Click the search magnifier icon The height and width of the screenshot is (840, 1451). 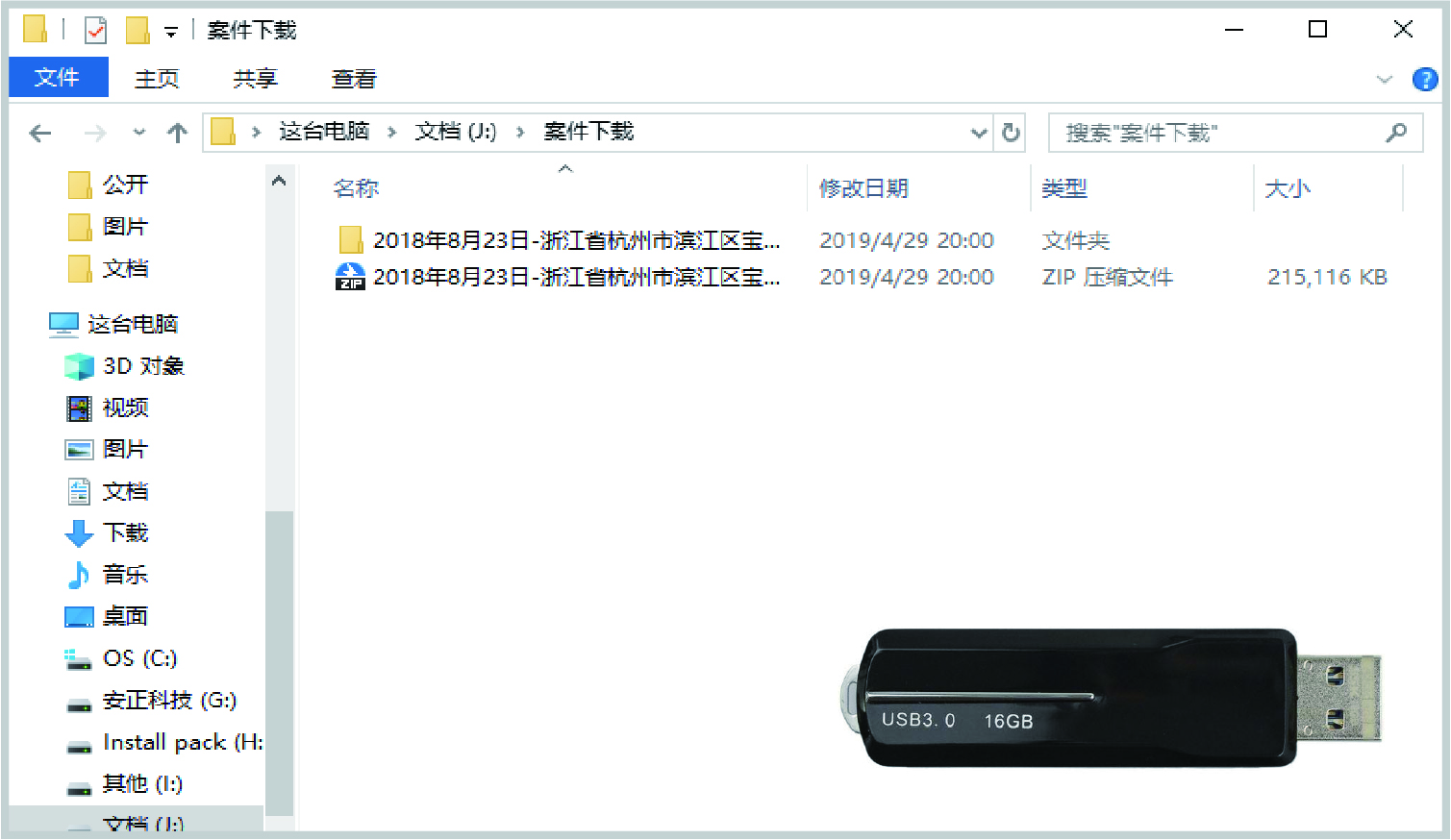(1396, 133)
